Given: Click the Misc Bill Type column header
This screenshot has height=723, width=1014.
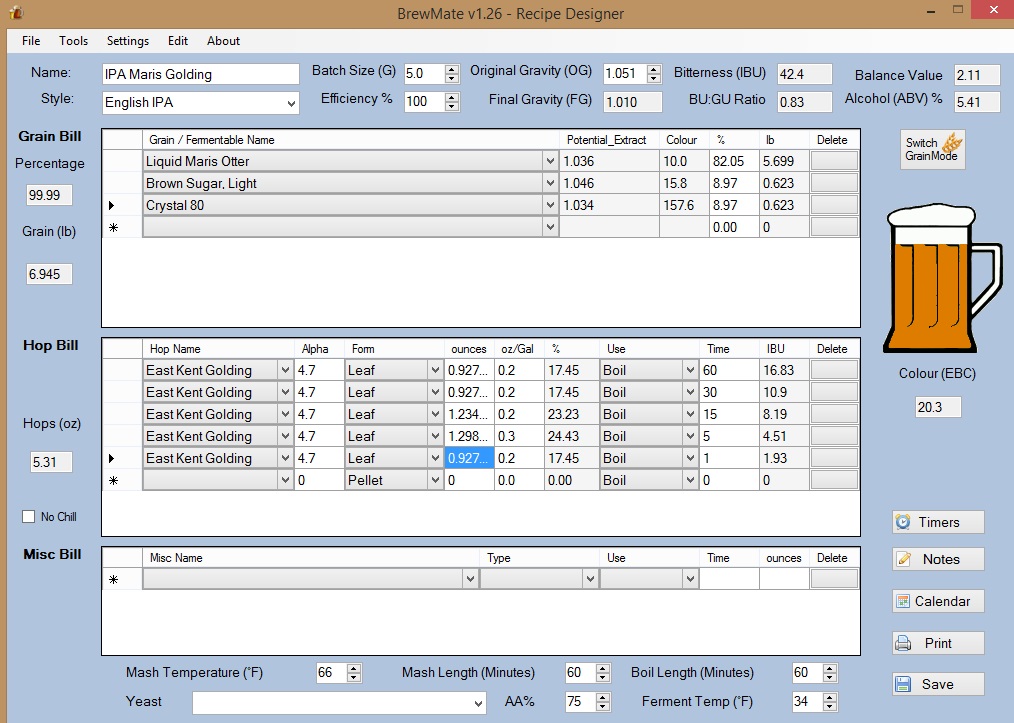Looking at the screenshot, I should pyautogui.click(x=539, y=557).
